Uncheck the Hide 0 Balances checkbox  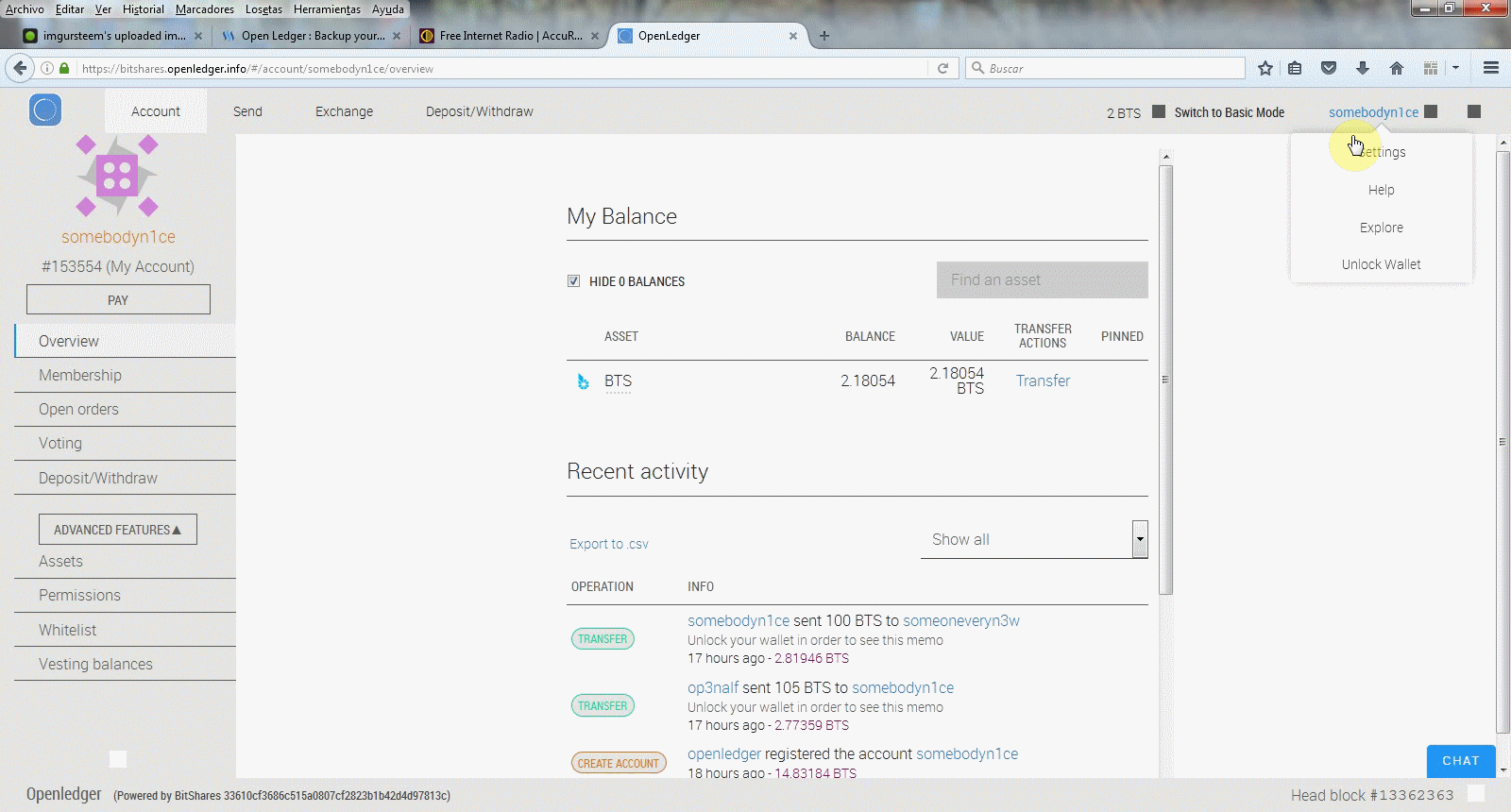(573, 281)
